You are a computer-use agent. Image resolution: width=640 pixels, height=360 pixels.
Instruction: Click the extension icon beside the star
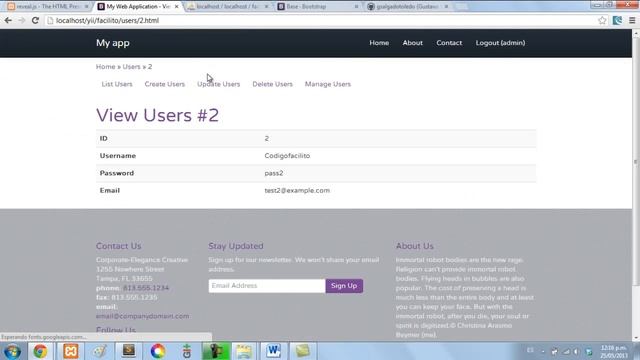coord(617,20)
